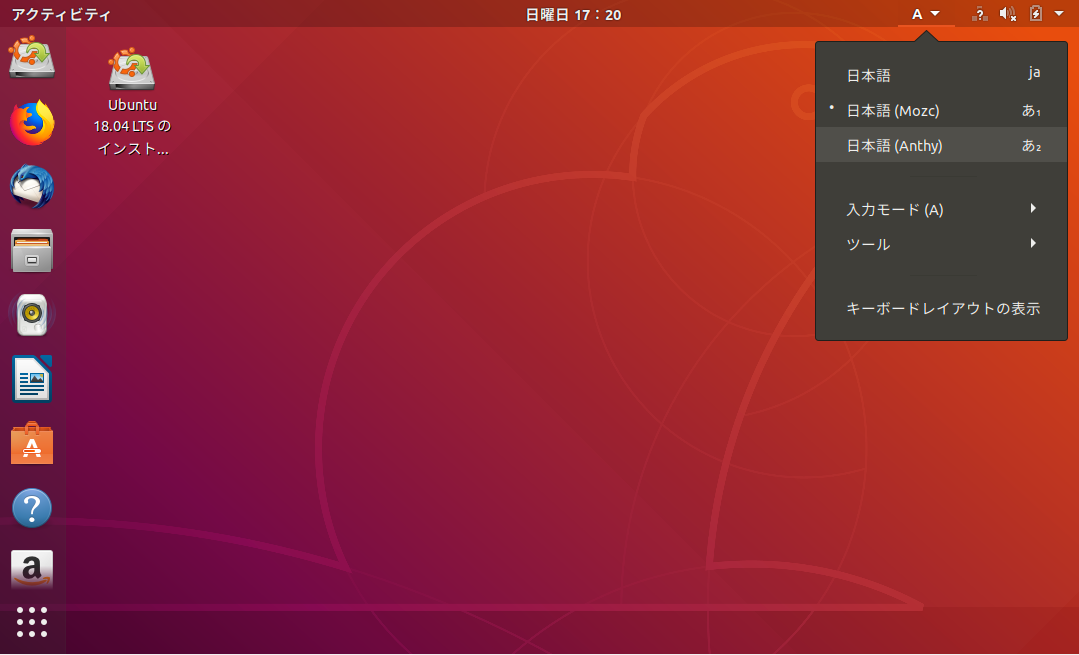Open Ubuntu Software store icon
The image size is (1079, 655).
(x=32, y=444)
